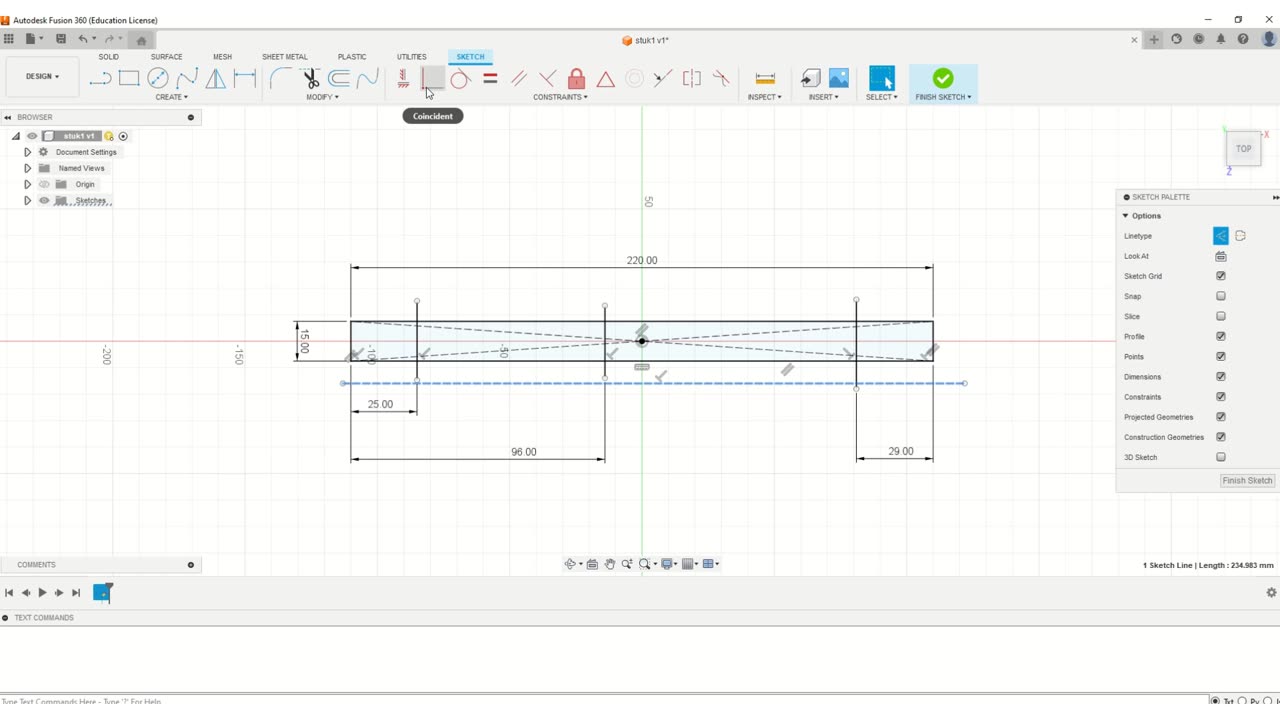Viewport: 1280px width, 720px height.
Task: Select the Mirror tool in Create
Action: click(x=216, y=79)
